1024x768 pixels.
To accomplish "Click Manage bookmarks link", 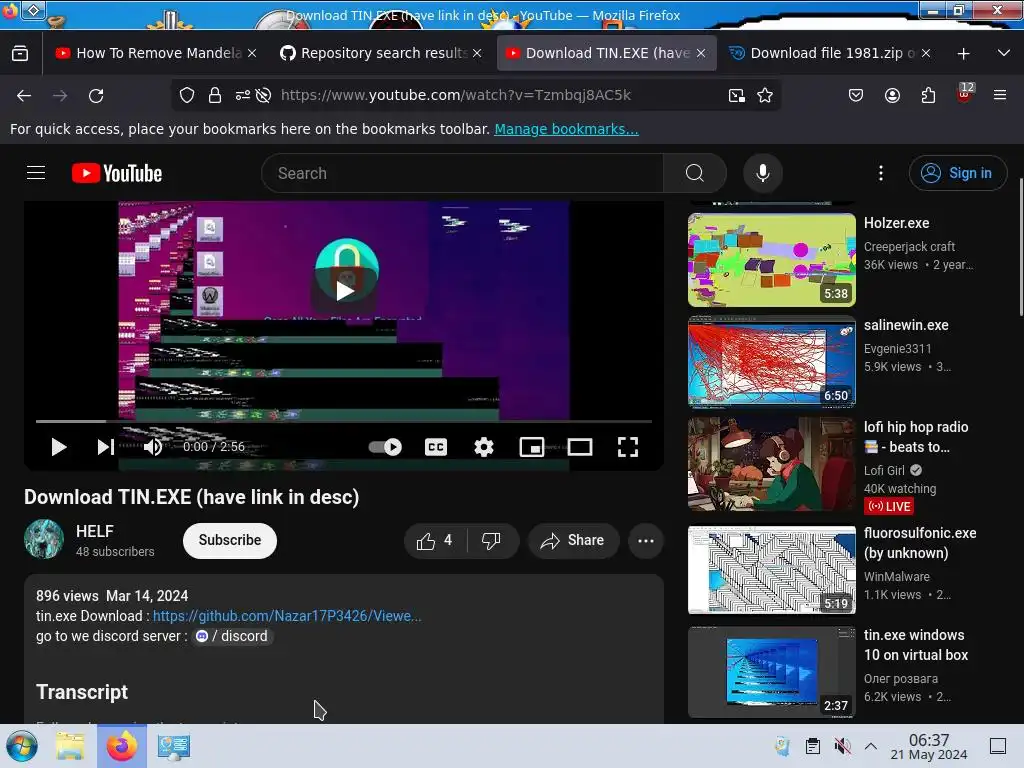I will coord(566,129).
